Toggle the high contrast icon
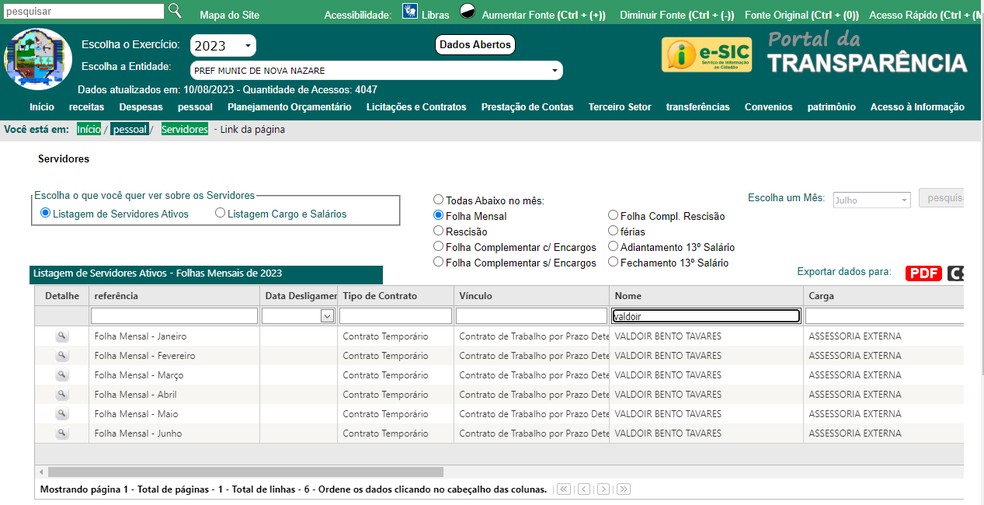 [468, 11]
